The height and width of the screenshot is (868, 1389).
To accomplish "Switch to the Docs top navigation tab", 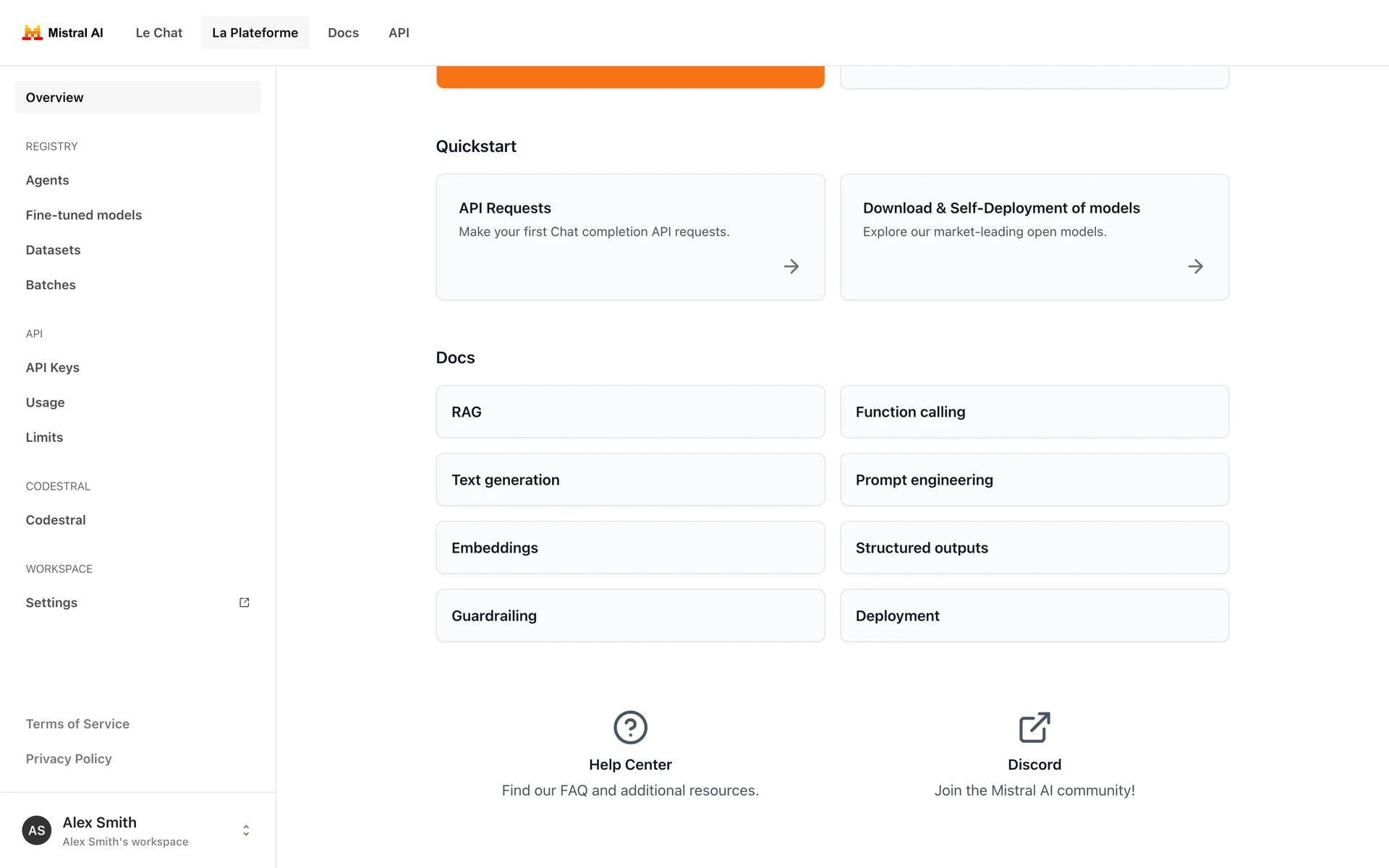I will [343, 33].
